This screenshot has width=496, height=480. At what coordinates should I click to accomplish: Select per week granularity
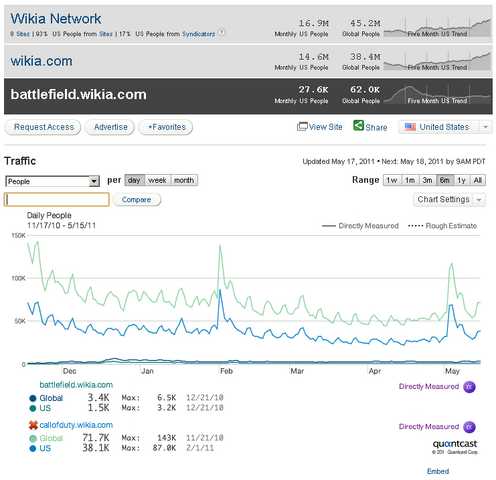(157, 180)
